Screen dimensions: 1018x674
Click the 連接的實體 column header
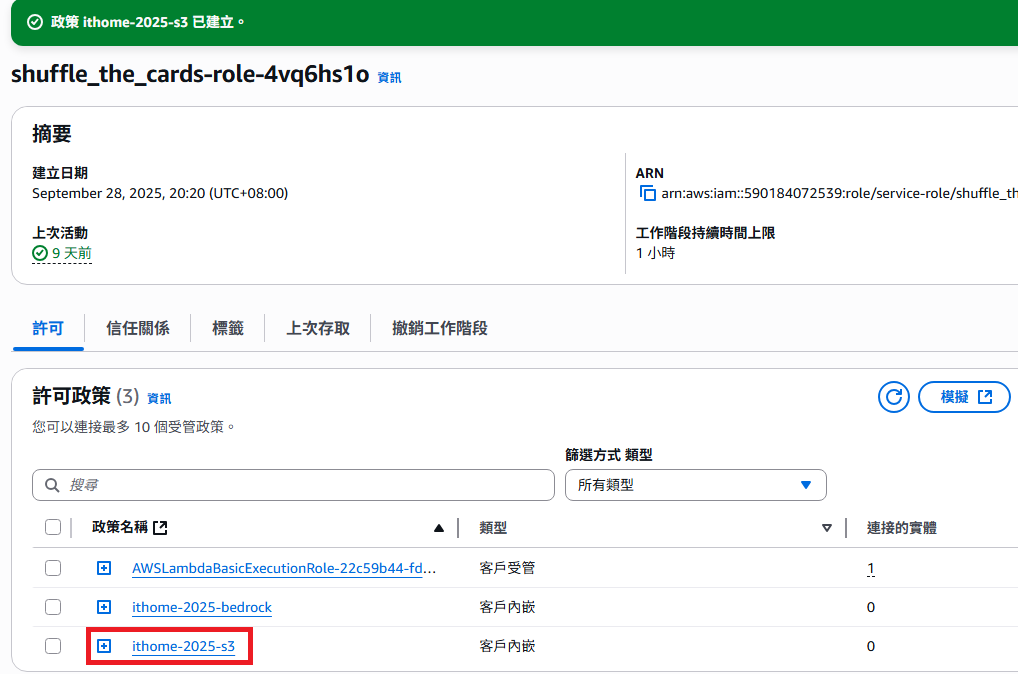(x=902, y=528)
